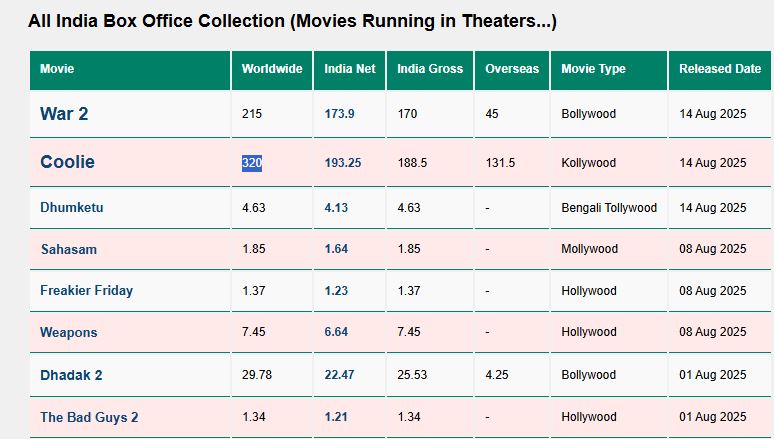Click Sahasam India Net 1.64
This screenshot has height=439, width=774.
pyautogui.click(x=336, y=249)
